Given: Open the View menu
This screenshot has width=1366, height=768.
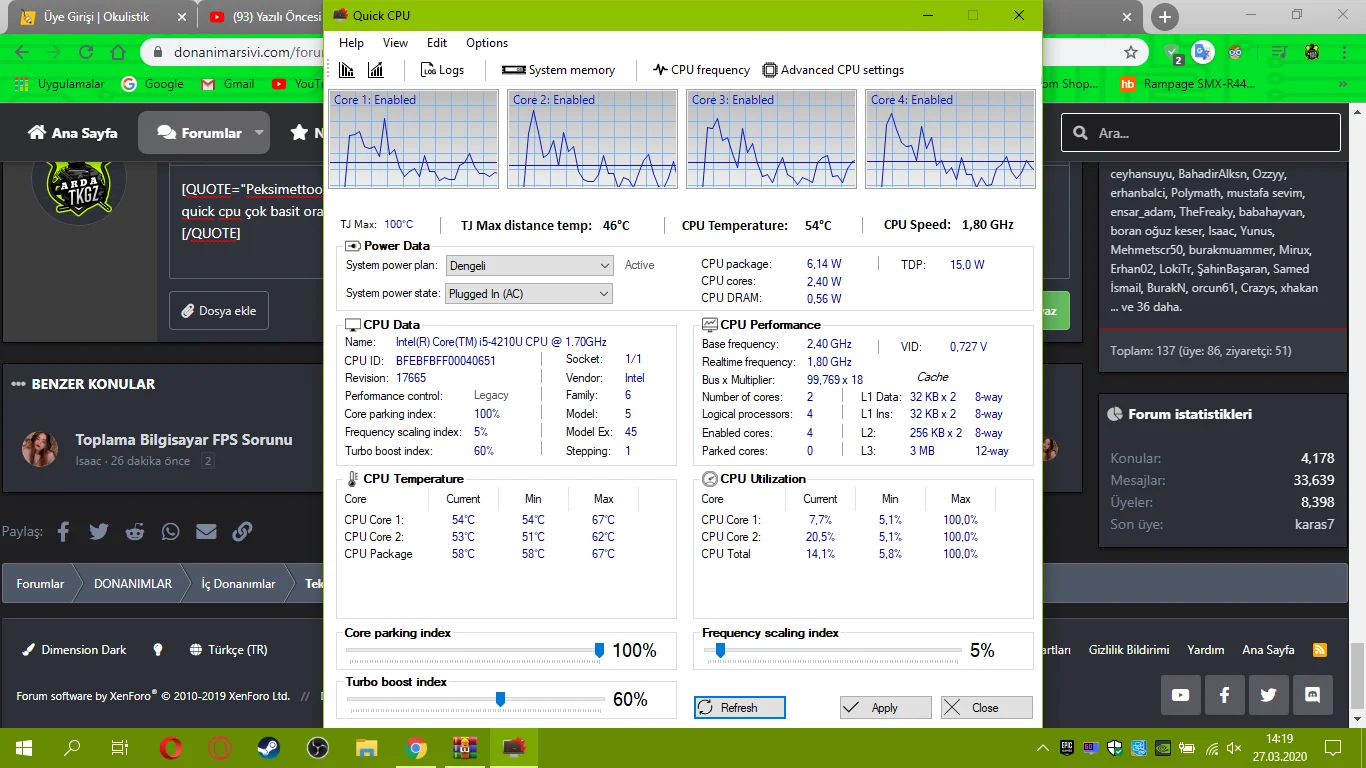Looking at the screenshot, I should (395, 43).
